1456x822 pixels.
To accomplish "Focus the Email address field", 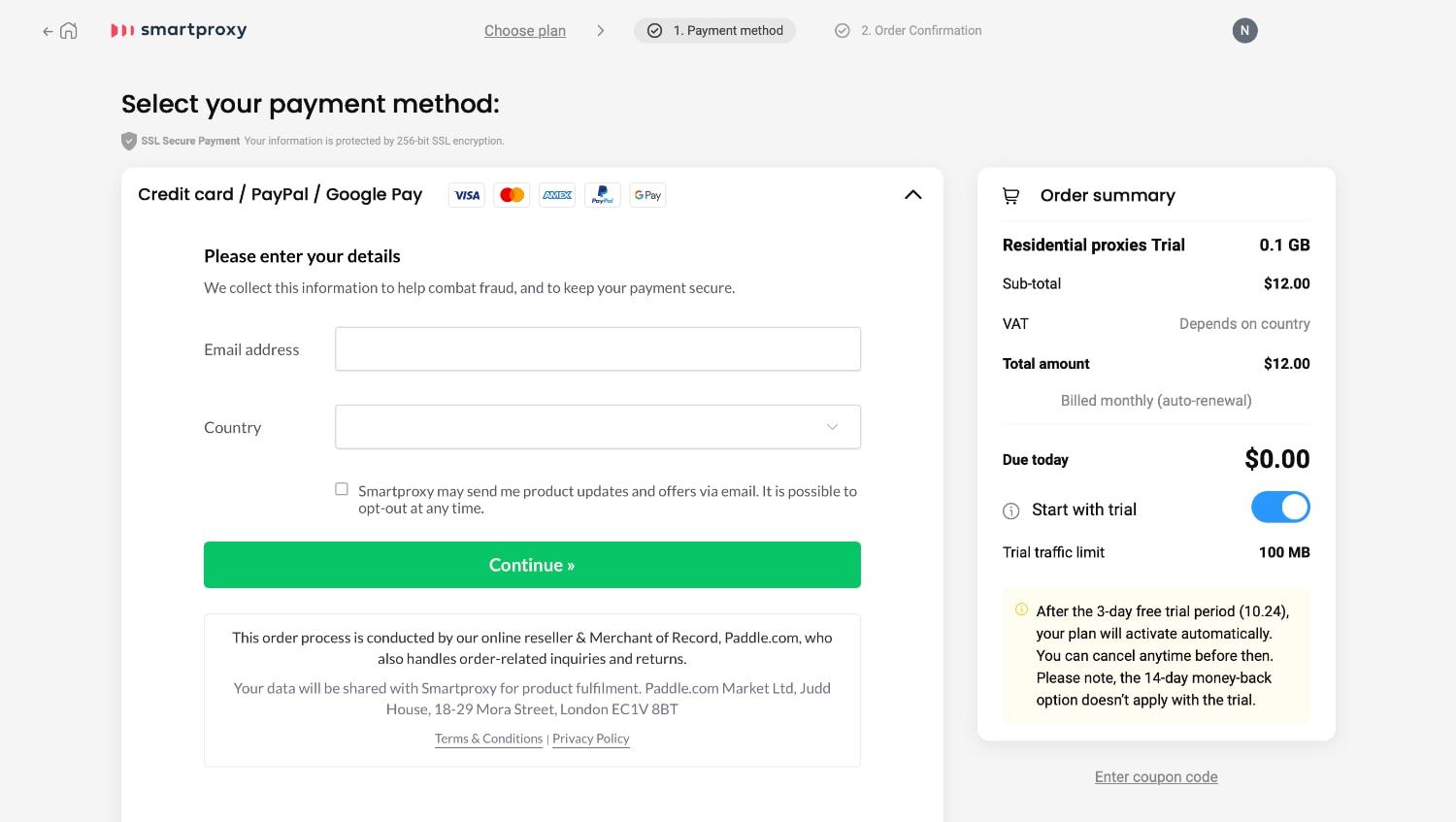I will (x=598, y=349).
